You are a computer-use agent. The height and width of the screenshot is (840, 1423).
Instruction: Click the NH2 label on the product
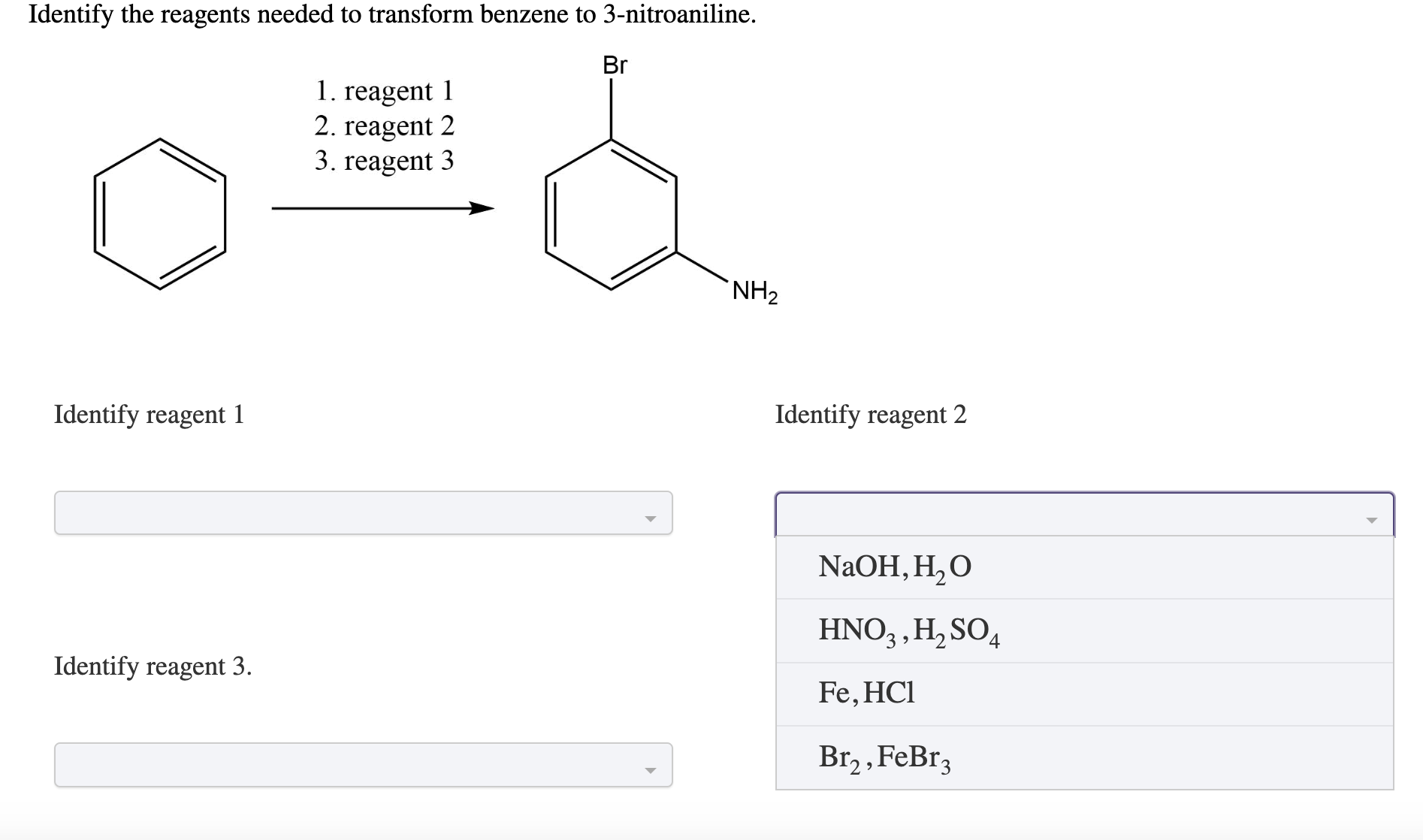[752, 292]
